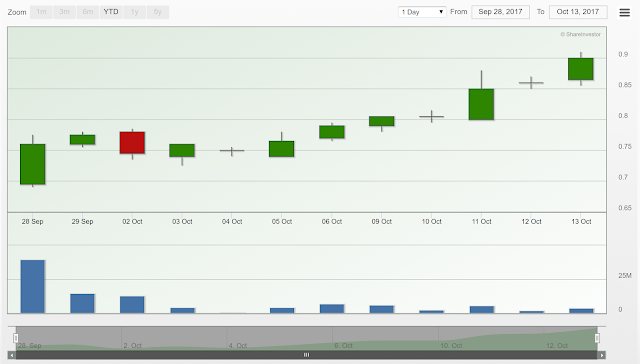Select the 3m zoom range
This screenshot has width=640, height=364.
[64, 12]
